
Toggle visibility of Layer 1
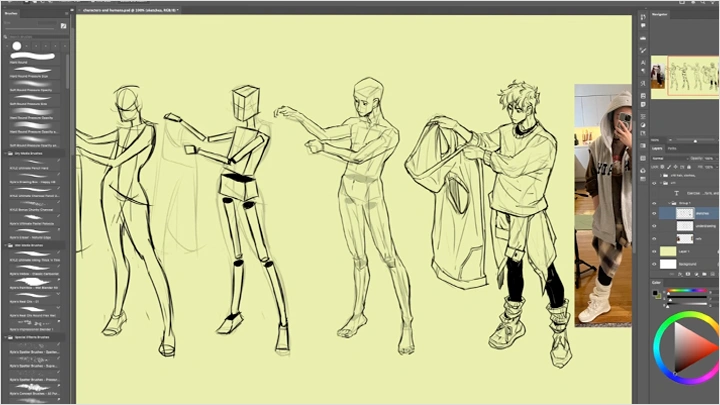pyautogui.click(x=655, y=250)
